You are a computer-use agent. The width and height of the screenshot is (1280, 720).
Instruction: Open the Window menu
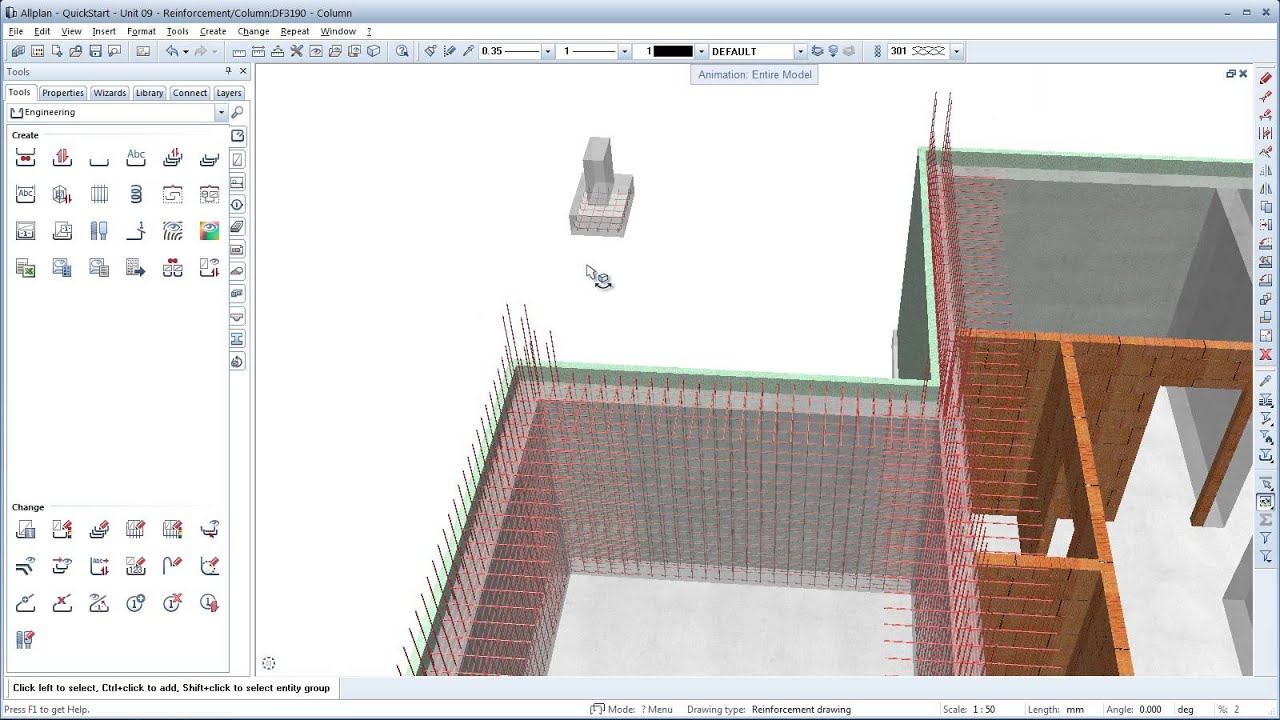click(338, 31)
